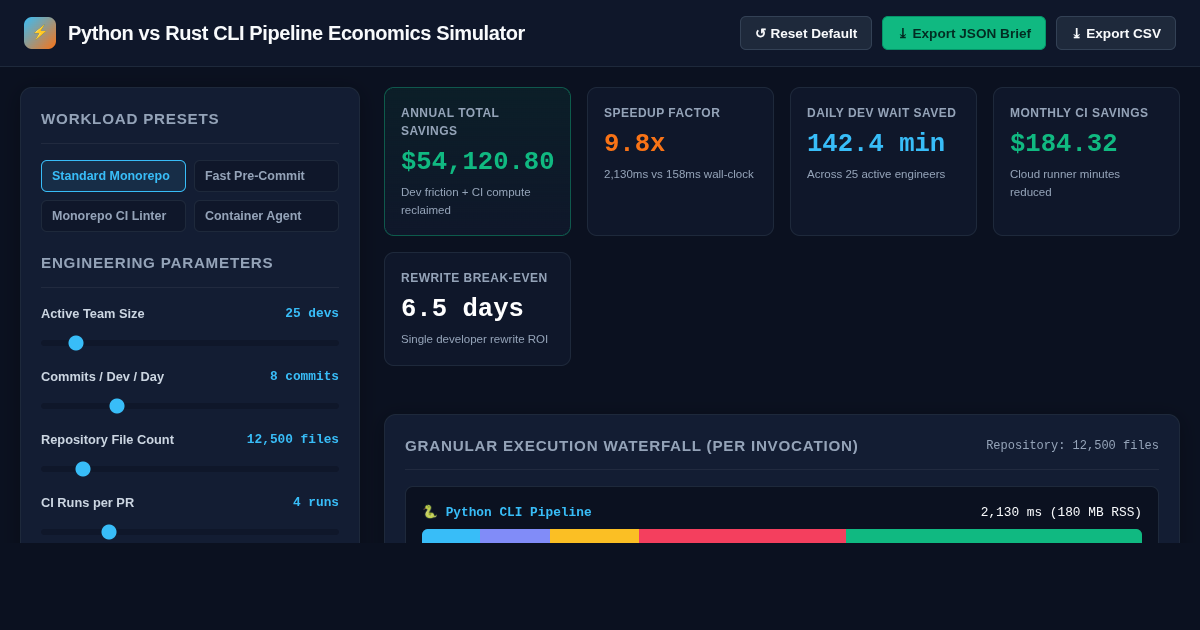The image size is (1200, 630).
Task: Click the 2,130 ms (180 MB RSS) text
Action: click(x=1061, y=512)
